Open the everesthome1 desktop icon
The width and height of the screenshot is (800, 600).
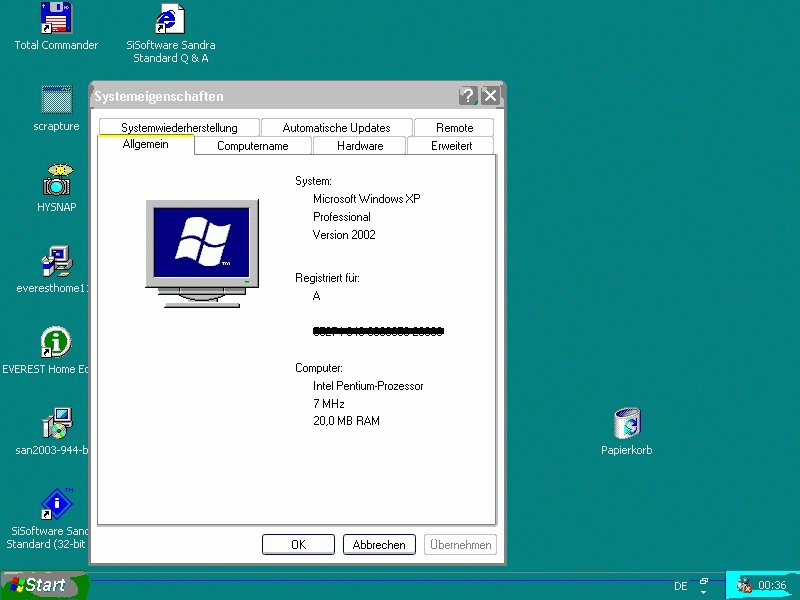[55, 262]
